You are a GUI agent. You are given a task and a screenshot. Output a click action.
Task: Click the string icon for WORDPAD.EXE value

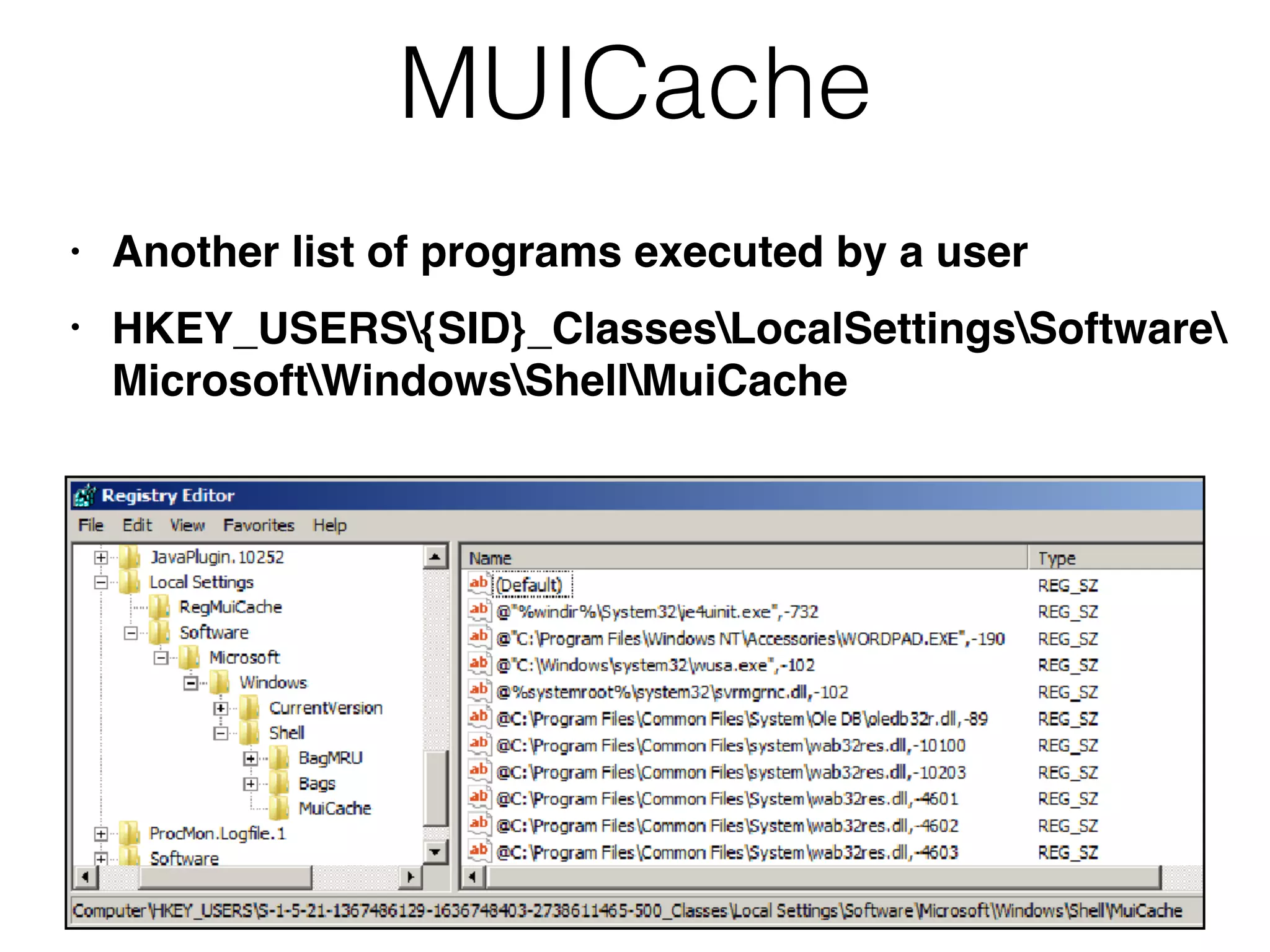[479, 638]
